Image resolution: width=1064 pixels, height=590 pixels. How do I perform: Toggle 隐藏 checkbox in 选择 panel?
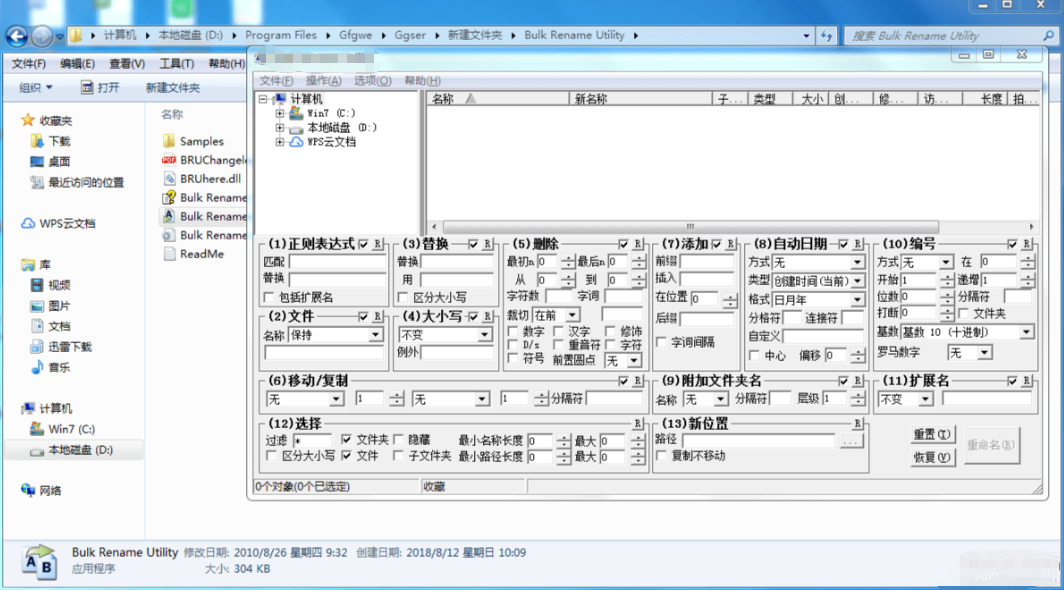pos(398,439)
